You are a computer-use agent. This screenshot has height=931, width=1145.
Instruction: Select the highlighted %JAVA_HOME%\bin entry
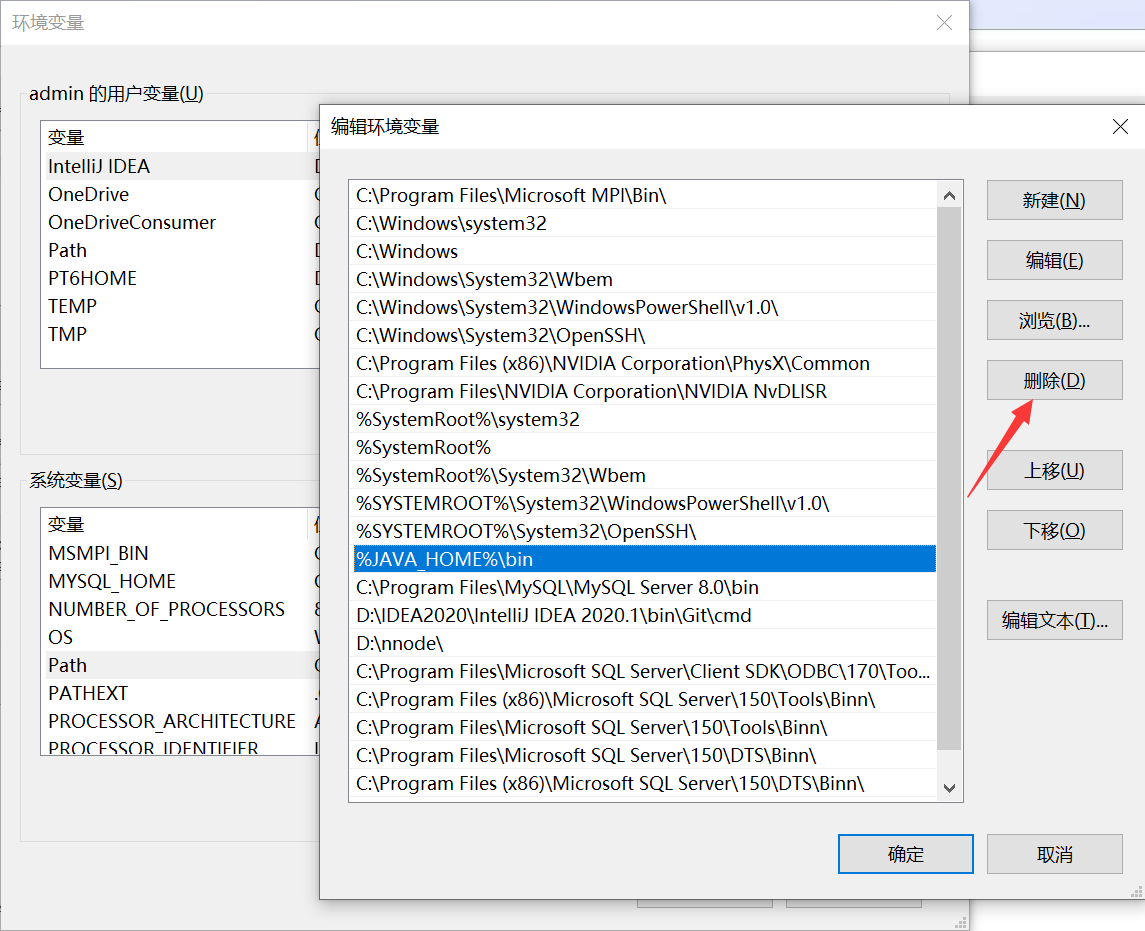pyautogui.click(x=644, y=559)
